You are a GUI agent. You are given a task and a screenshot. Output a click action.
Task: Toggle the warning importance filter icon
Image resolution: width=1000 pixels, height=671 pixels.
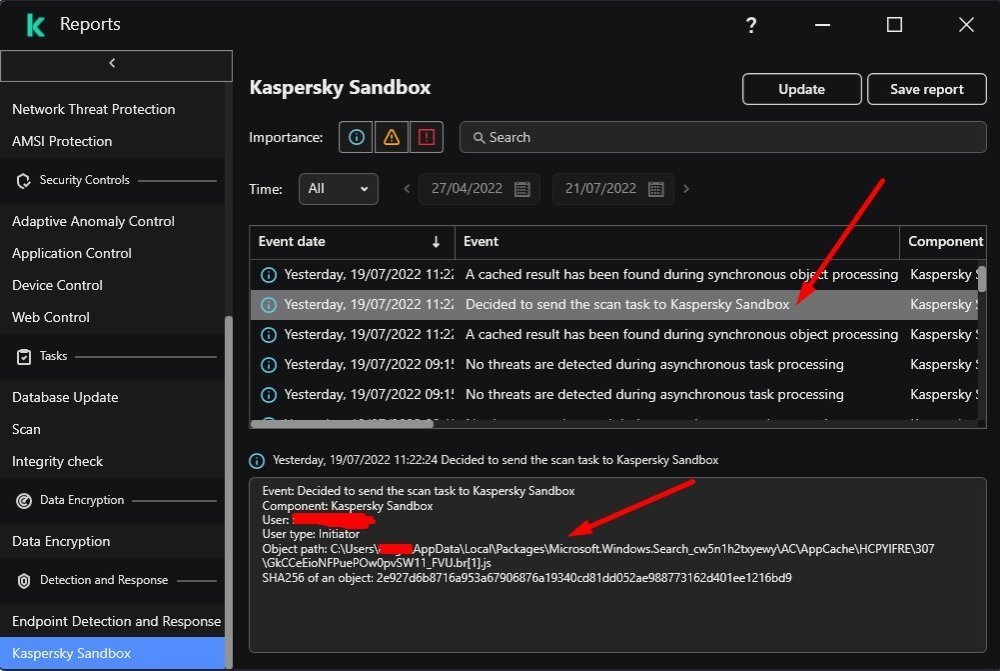pos(391,138)
